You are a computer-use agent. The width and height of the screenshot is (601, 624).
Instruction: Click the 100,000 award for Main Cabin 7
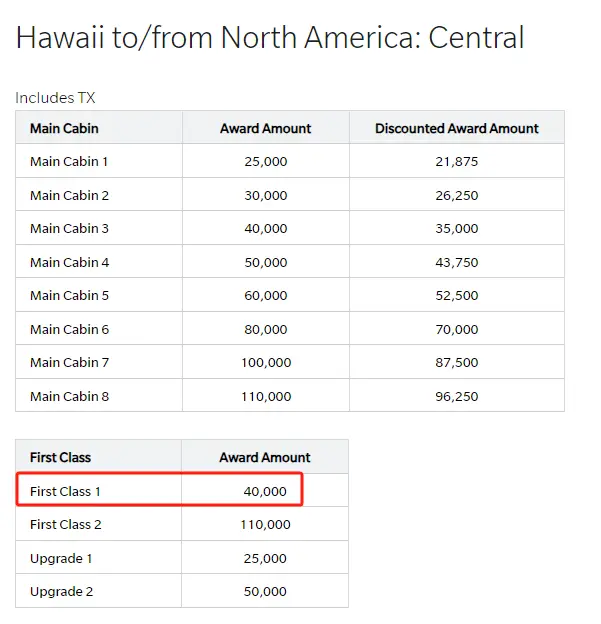click(x=265, y=363)
